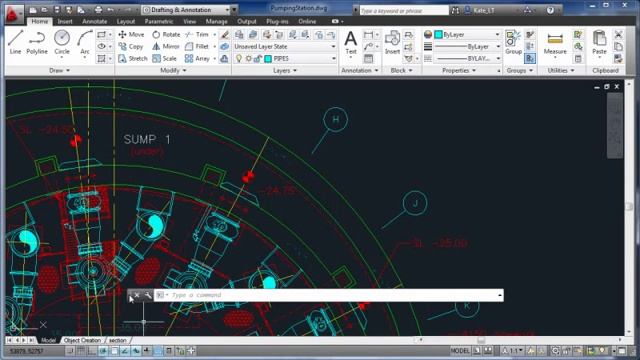Open the Object Creation layout tab

[x=82, y=340]
